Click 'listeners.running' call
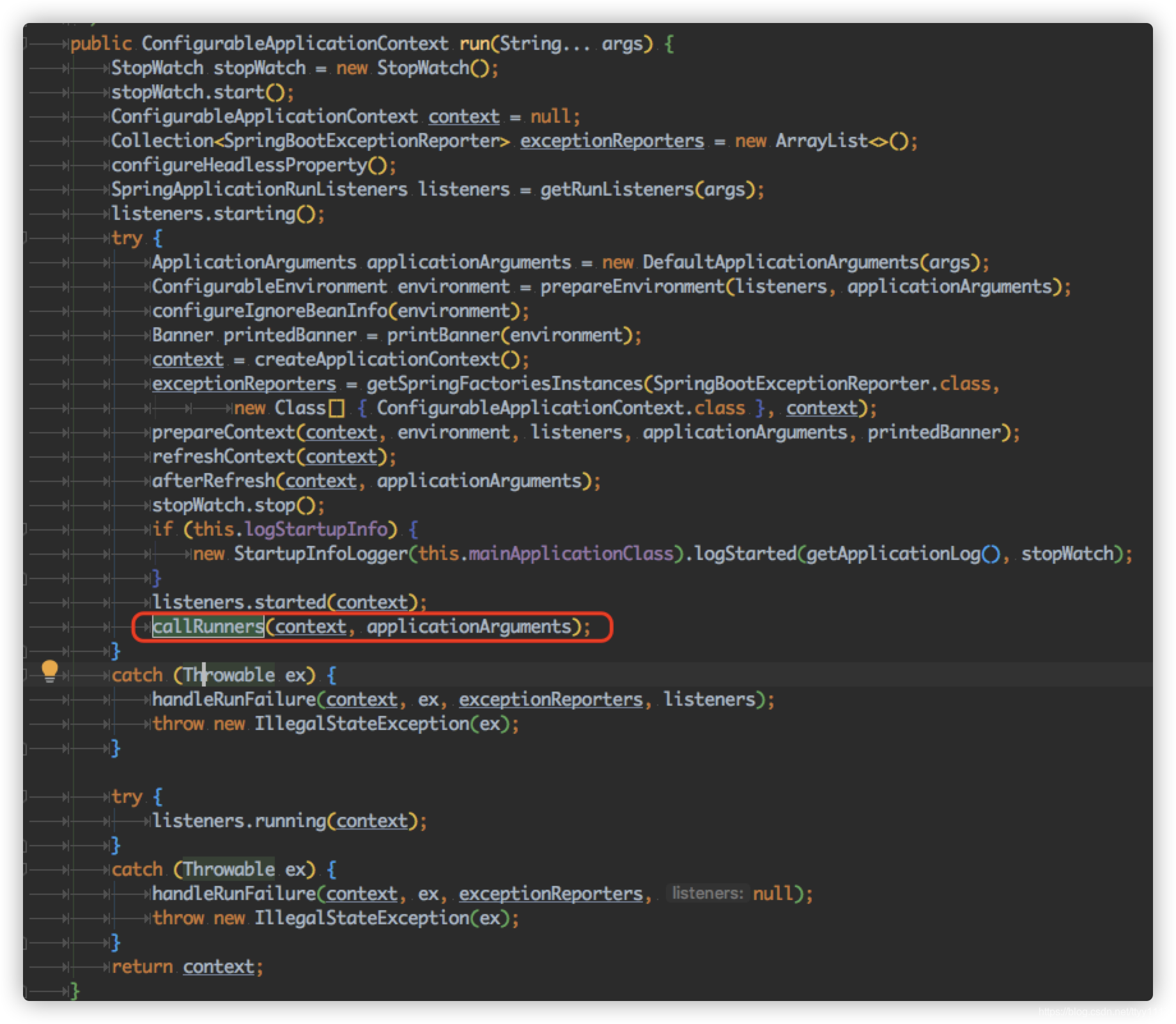 pyautogui.click(x=239, y=821)
